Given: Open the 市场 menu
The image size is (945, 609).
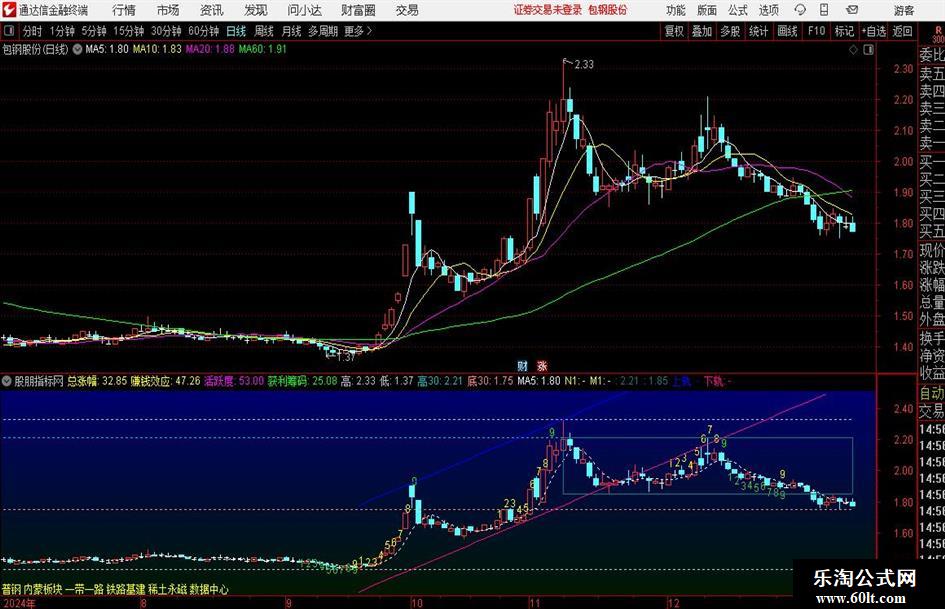Looking at the screenshot, I should [x=168, y=10].
